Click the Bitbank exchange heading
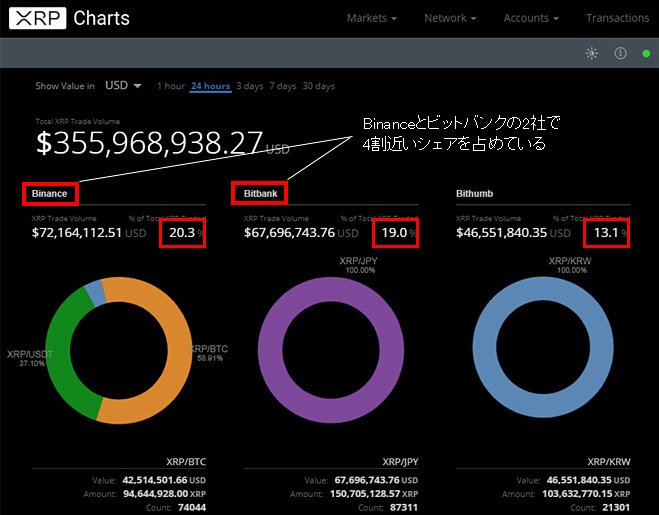This screenshot has height=515, width=659. [x=261, y=194]
